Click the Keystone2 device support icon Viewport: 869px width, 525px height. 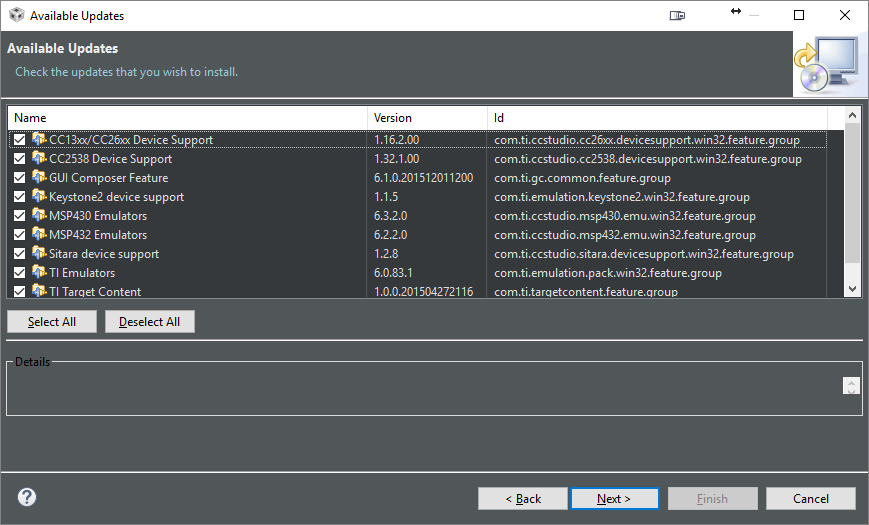pyautogui.click(x=39, y=197)
